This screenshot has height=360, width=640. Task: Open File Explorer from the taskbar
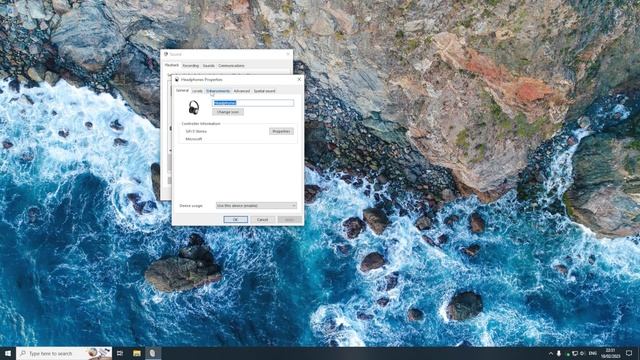pos(137,353)
